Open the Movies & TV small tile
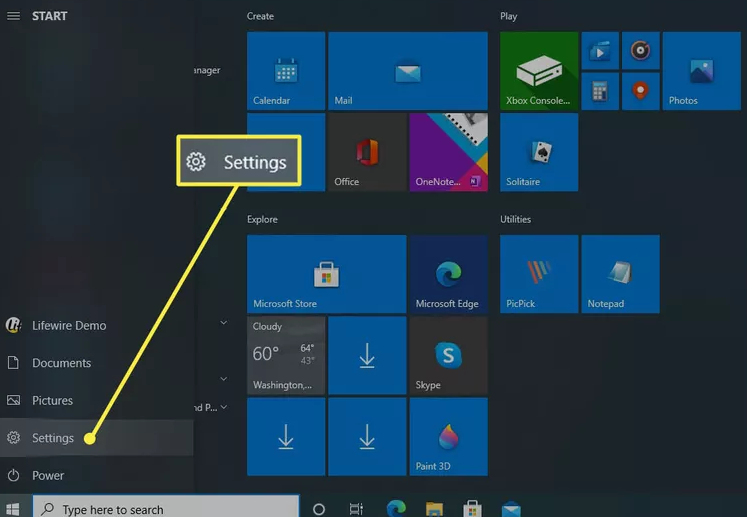The width and height of the screenshot is (747, 517). [x=600, y=51]
